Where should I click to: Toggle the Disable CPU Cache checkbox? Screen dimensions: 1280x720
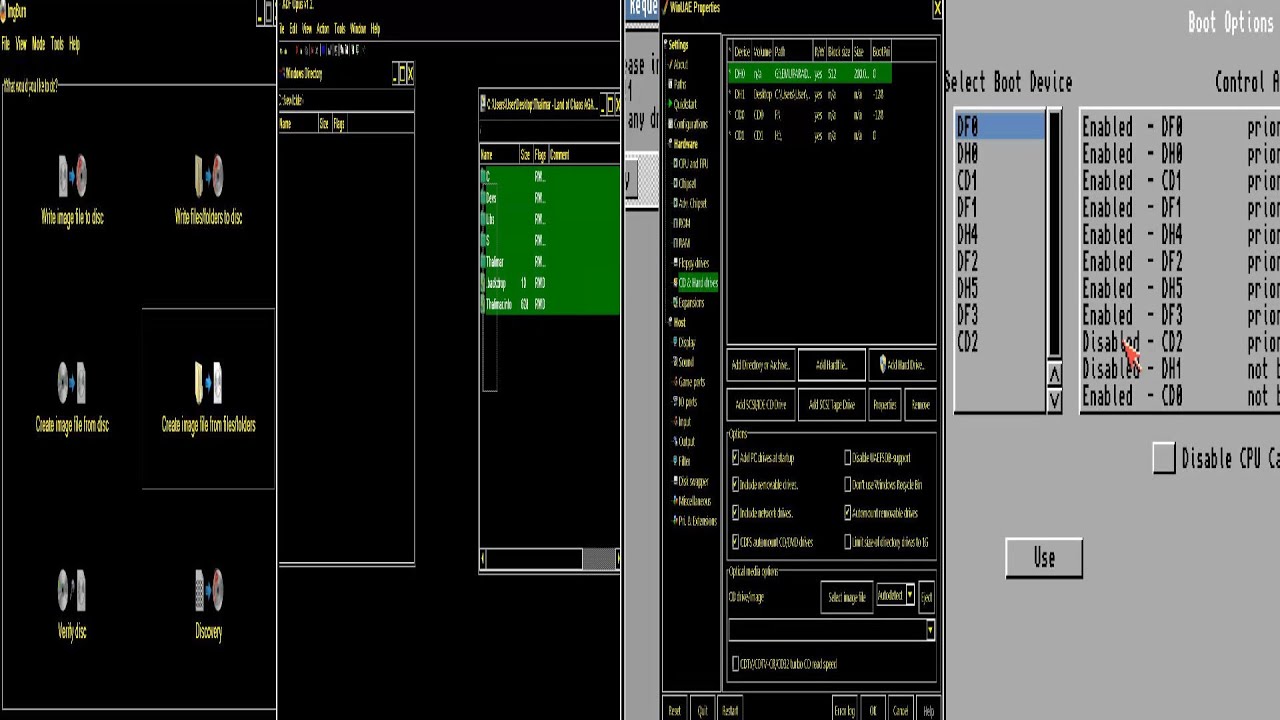[1163, 458]
